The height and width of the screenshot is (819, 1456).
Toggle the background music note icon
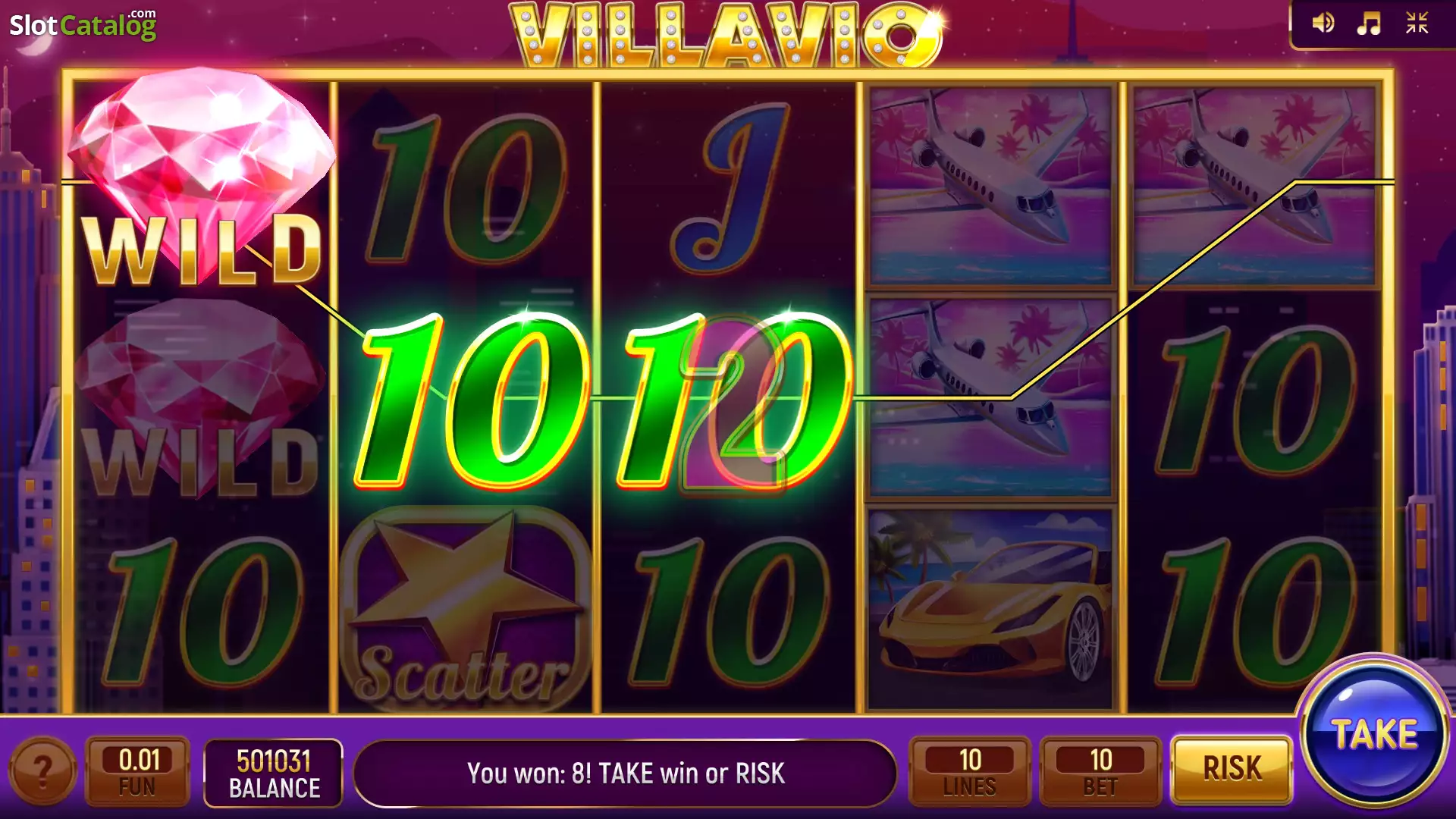click(x=1369, y=23)
